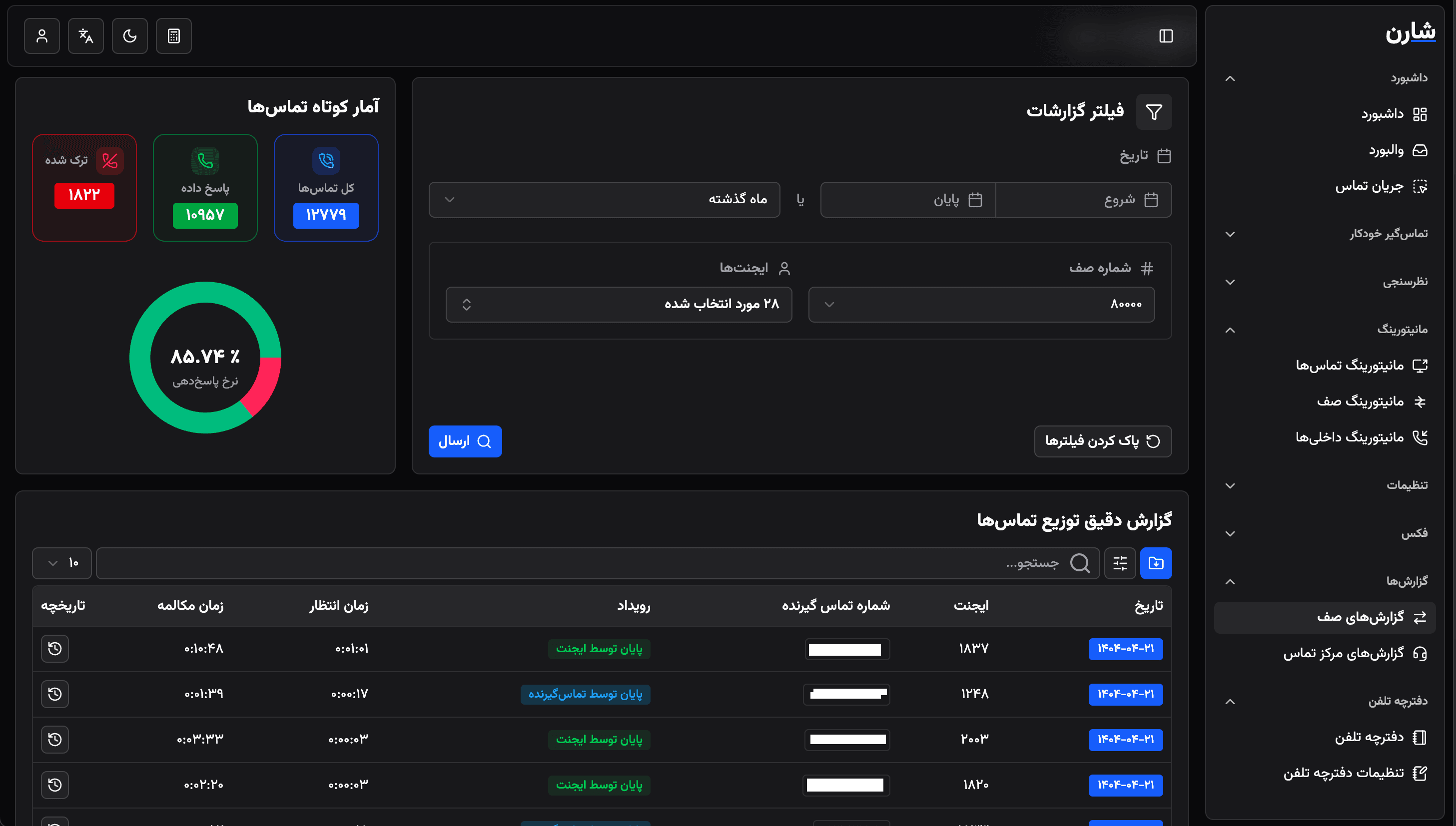Click پایان توسط تماس‌گیرنده event badge

tap(586, 694)
